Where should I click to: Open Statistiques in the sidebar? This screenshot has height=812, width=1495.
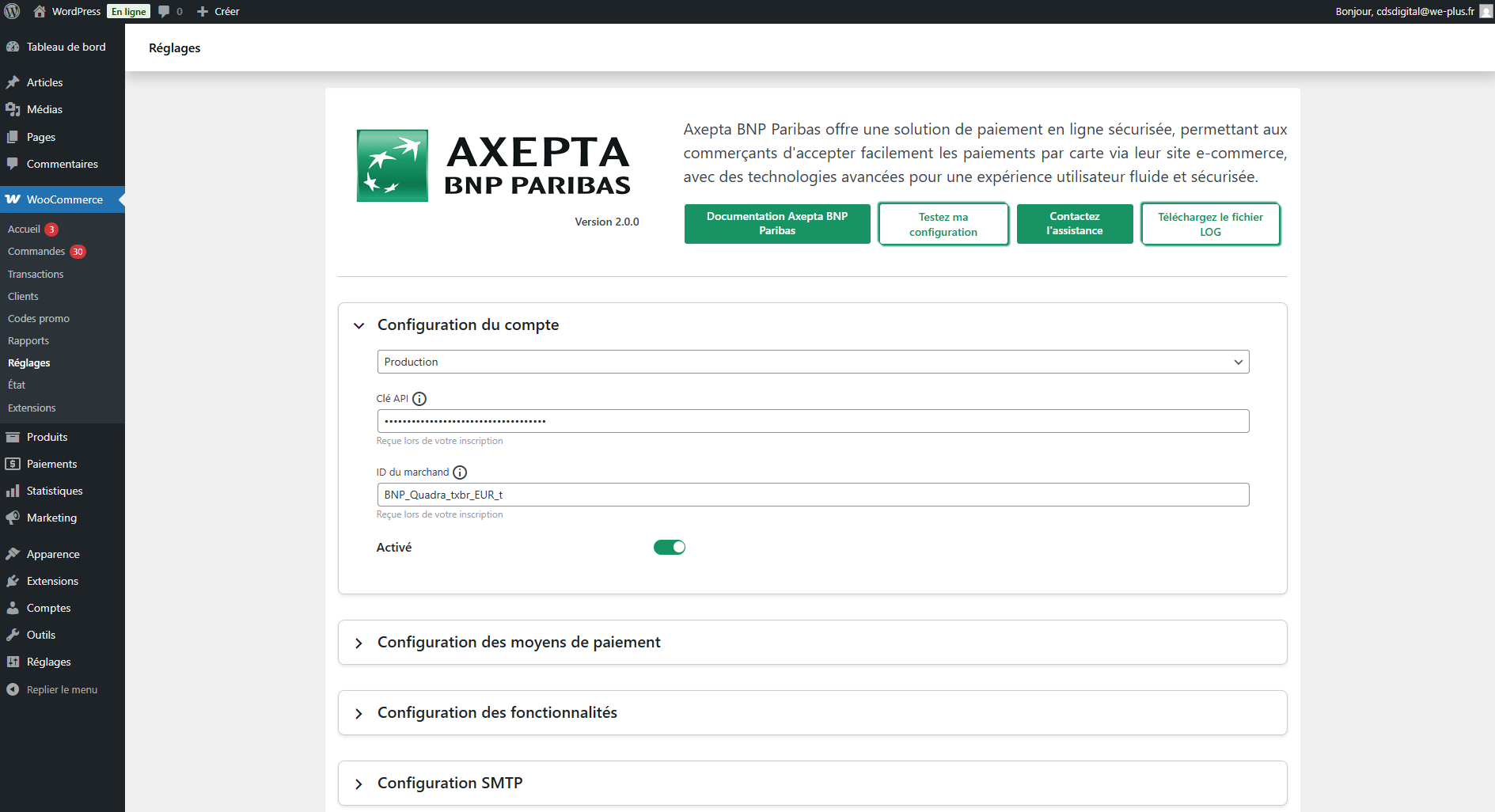(54, 491)
